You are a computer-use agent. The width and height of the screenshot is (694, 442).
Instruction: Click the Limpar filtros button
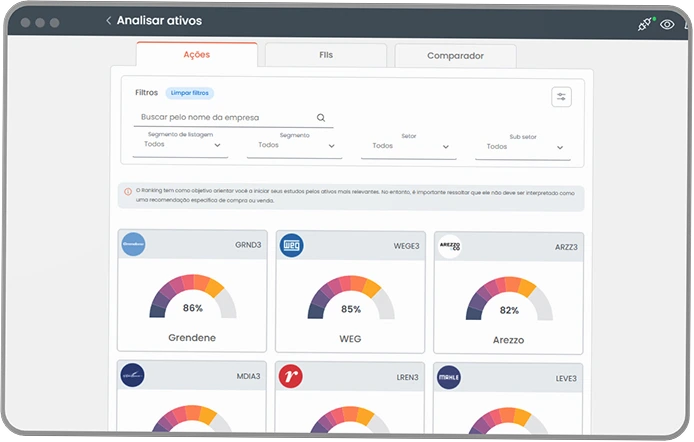pyautogui.click(x=190, y=93)
